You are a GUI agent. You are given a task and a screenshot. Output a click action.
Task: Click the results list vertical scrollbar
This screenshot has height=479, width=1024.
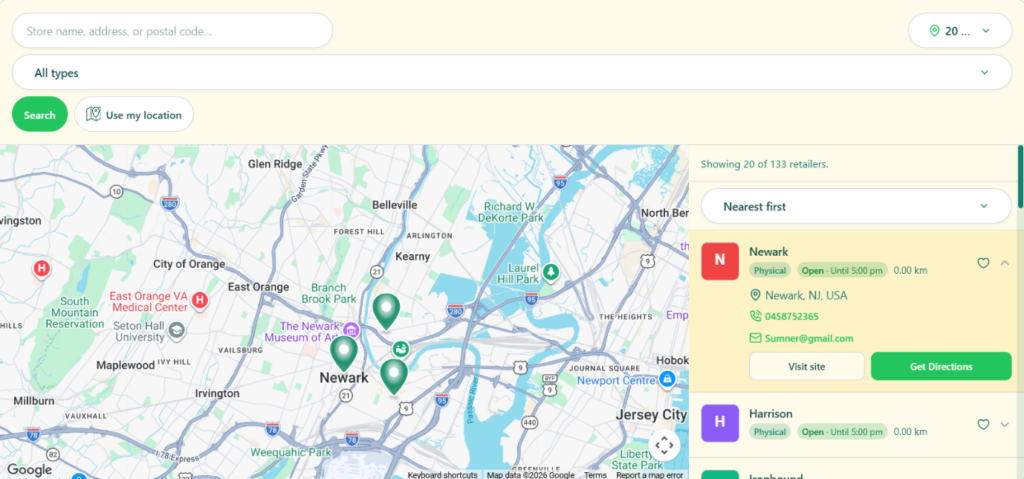click(x=1020, y=176)
